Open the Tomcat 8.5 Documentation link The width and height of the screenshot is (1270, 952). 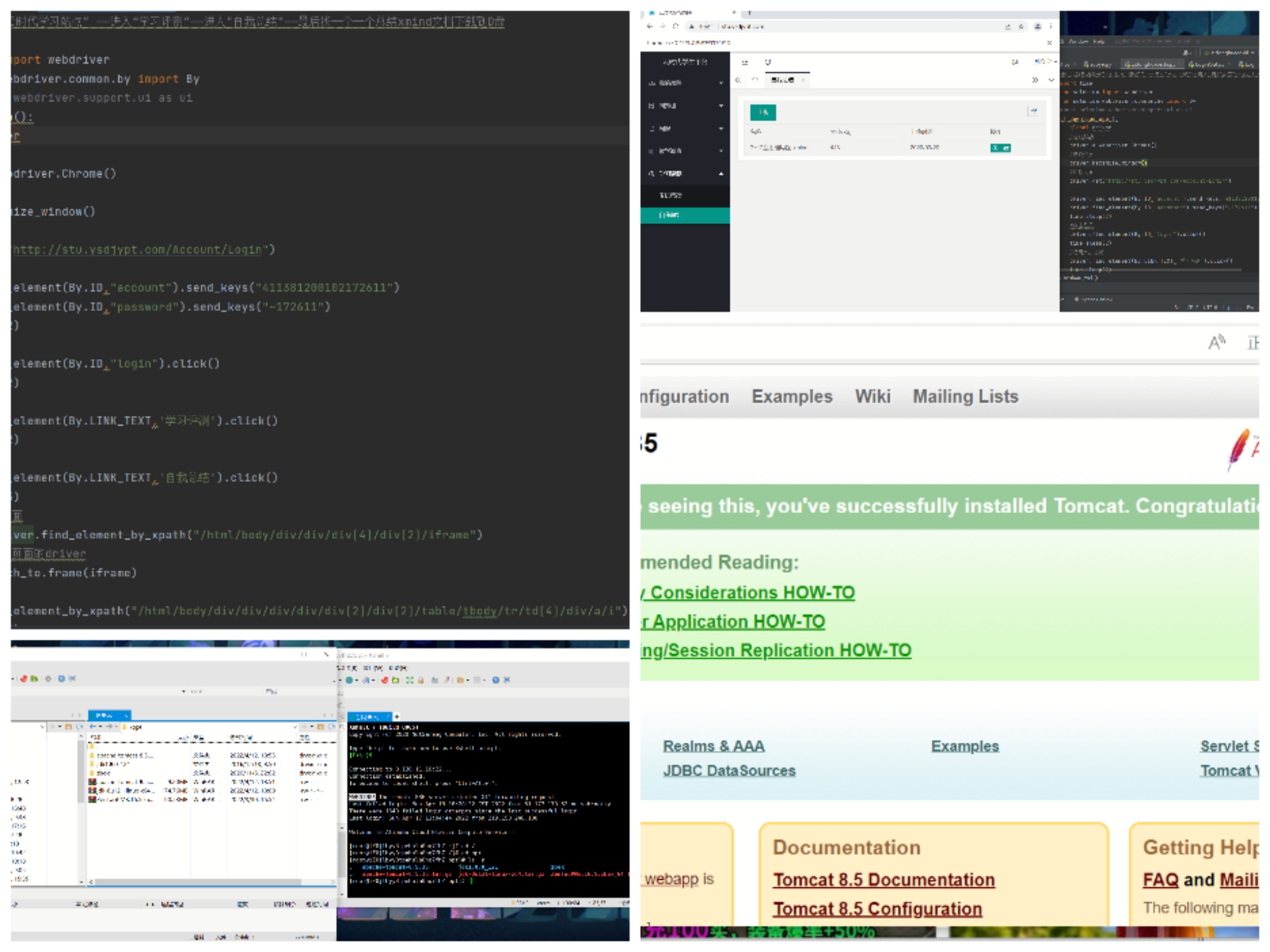pyautogui.click(x=883, y=880)
